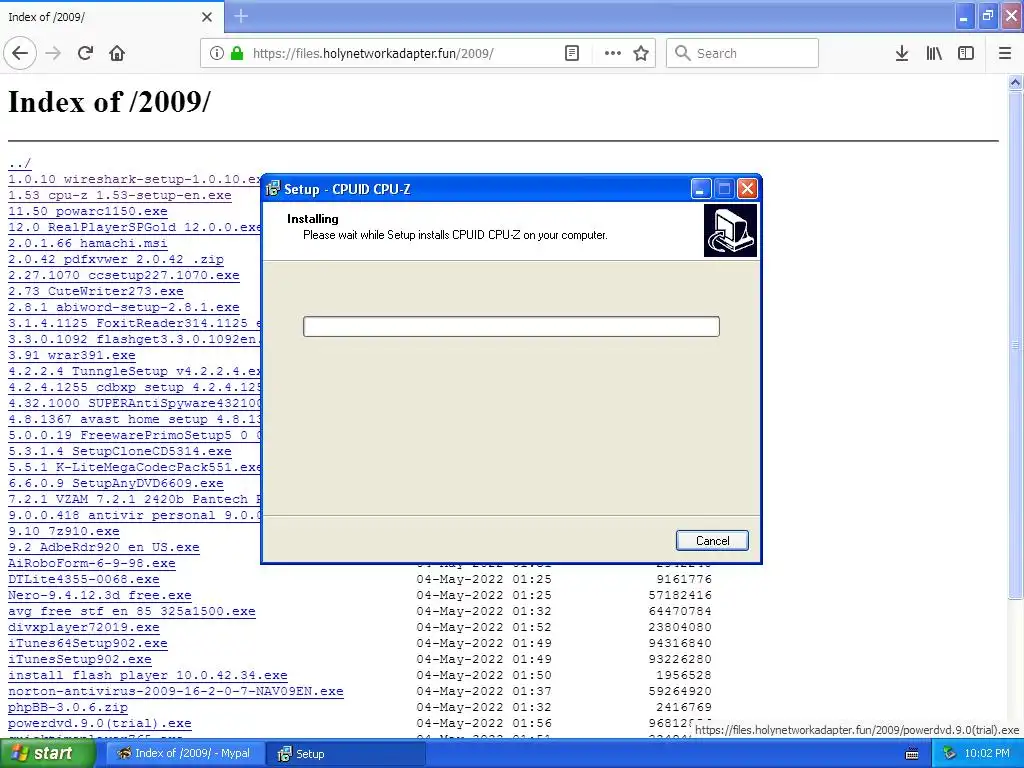This screenshot has width=1024, height=768.
Task: Download pdfxvwer 2.0.42 zip
Action: [x=116, y=259]
